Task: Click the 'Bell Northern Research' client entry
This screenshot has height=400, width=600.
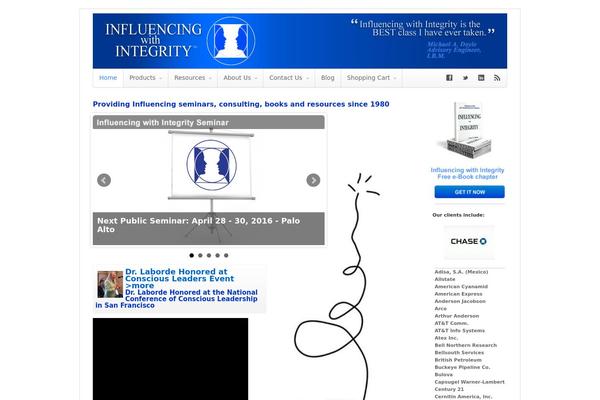Action: (465, 345)
